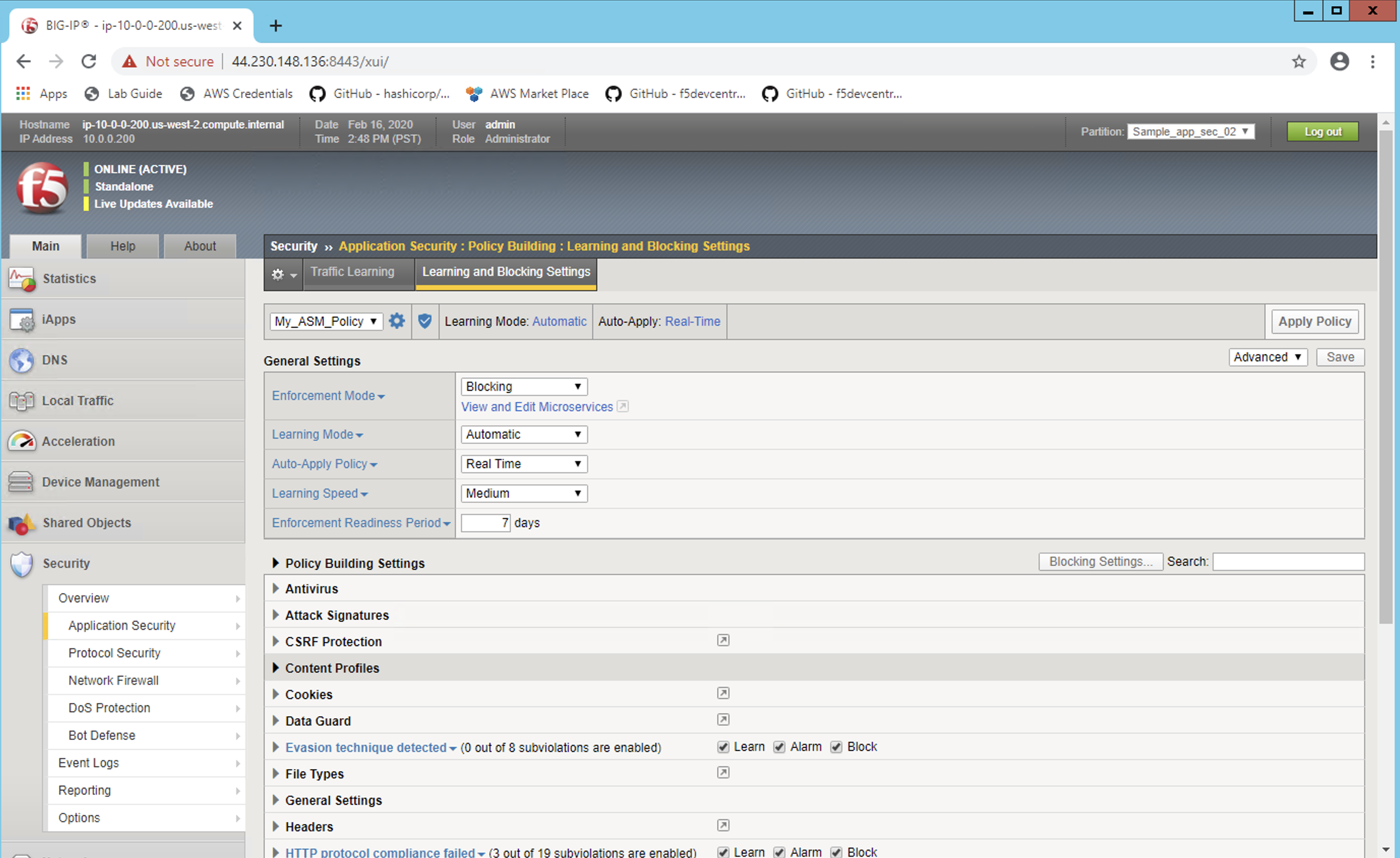This screenshot has width=1400, height=858.
Task: Open Chrome profile account icon
Action: (1340, 62)
